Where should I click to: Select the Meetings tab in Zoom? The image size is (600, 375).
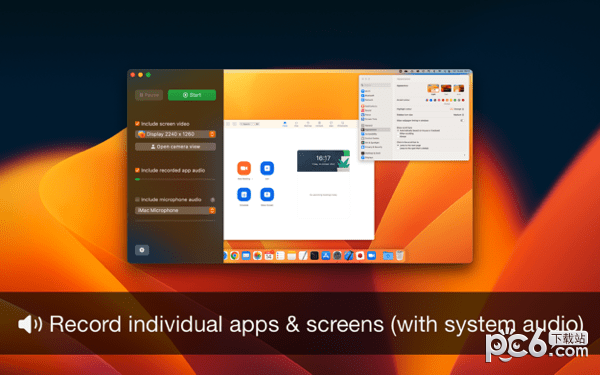click(x=308, y=124)
